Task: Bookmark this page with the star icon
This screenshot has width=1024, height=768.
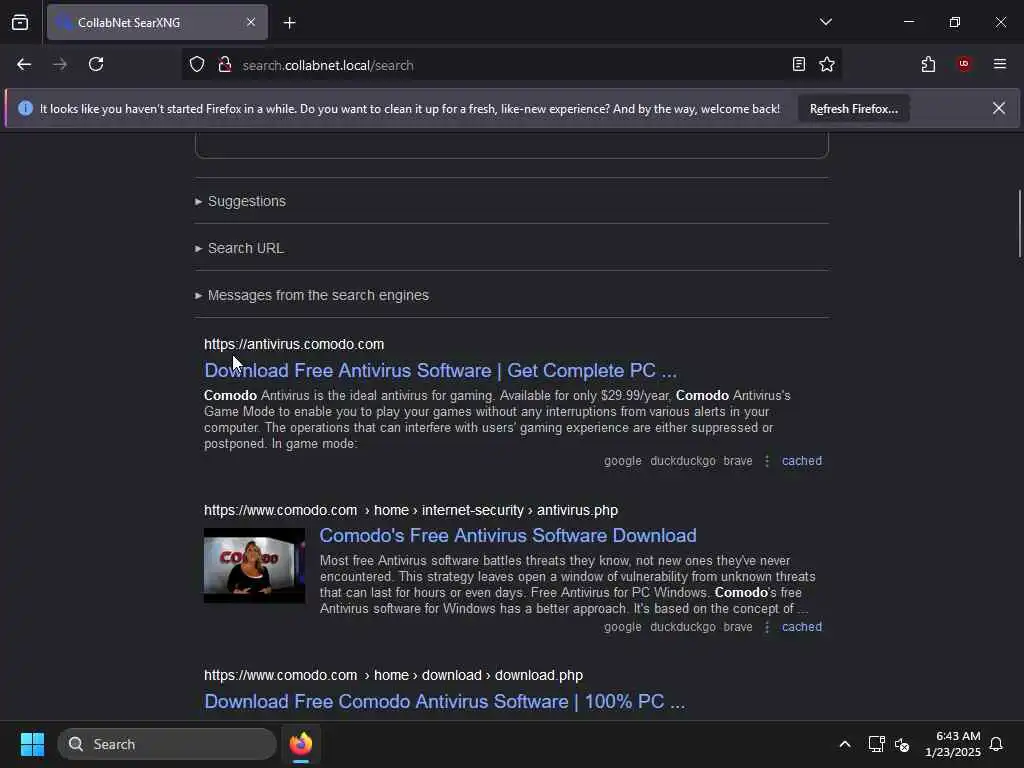Action: [827, 65]
